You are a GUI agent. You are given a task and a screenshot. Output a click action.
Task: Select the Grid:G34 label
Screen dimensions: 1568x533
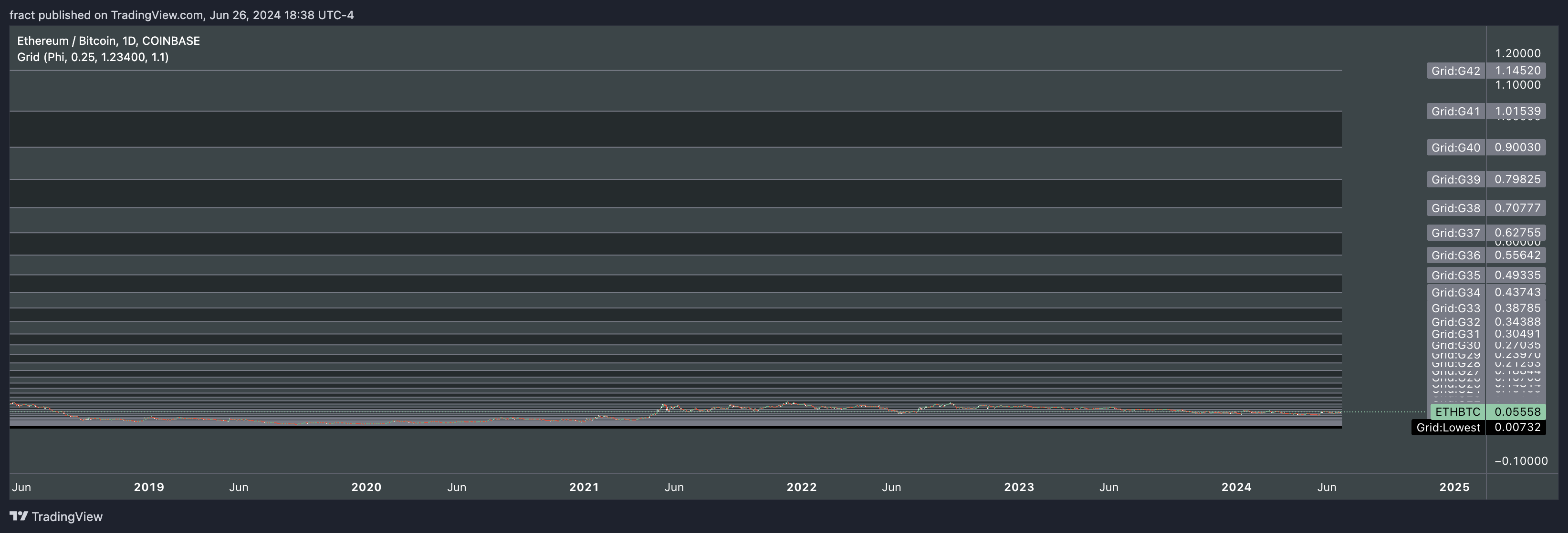[1455, 293]
